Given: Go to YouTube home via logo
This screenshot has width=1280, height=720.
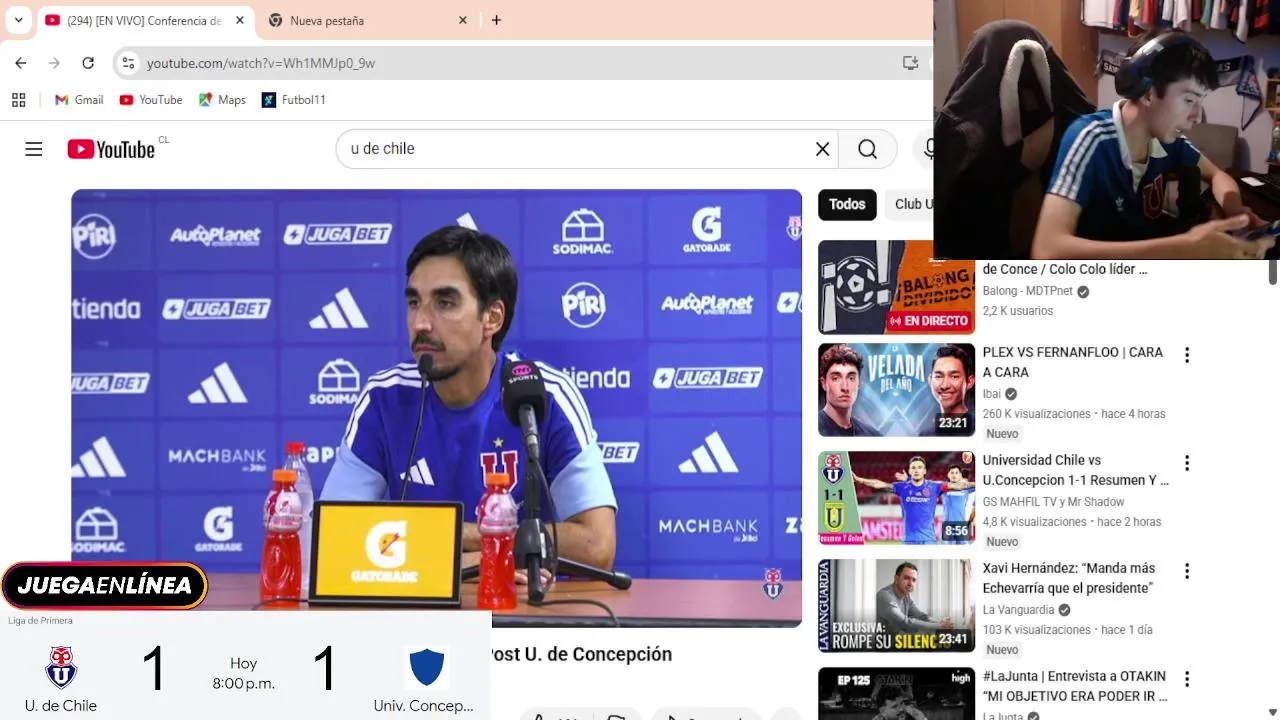Looking at the screenshot, I should 111,149.
